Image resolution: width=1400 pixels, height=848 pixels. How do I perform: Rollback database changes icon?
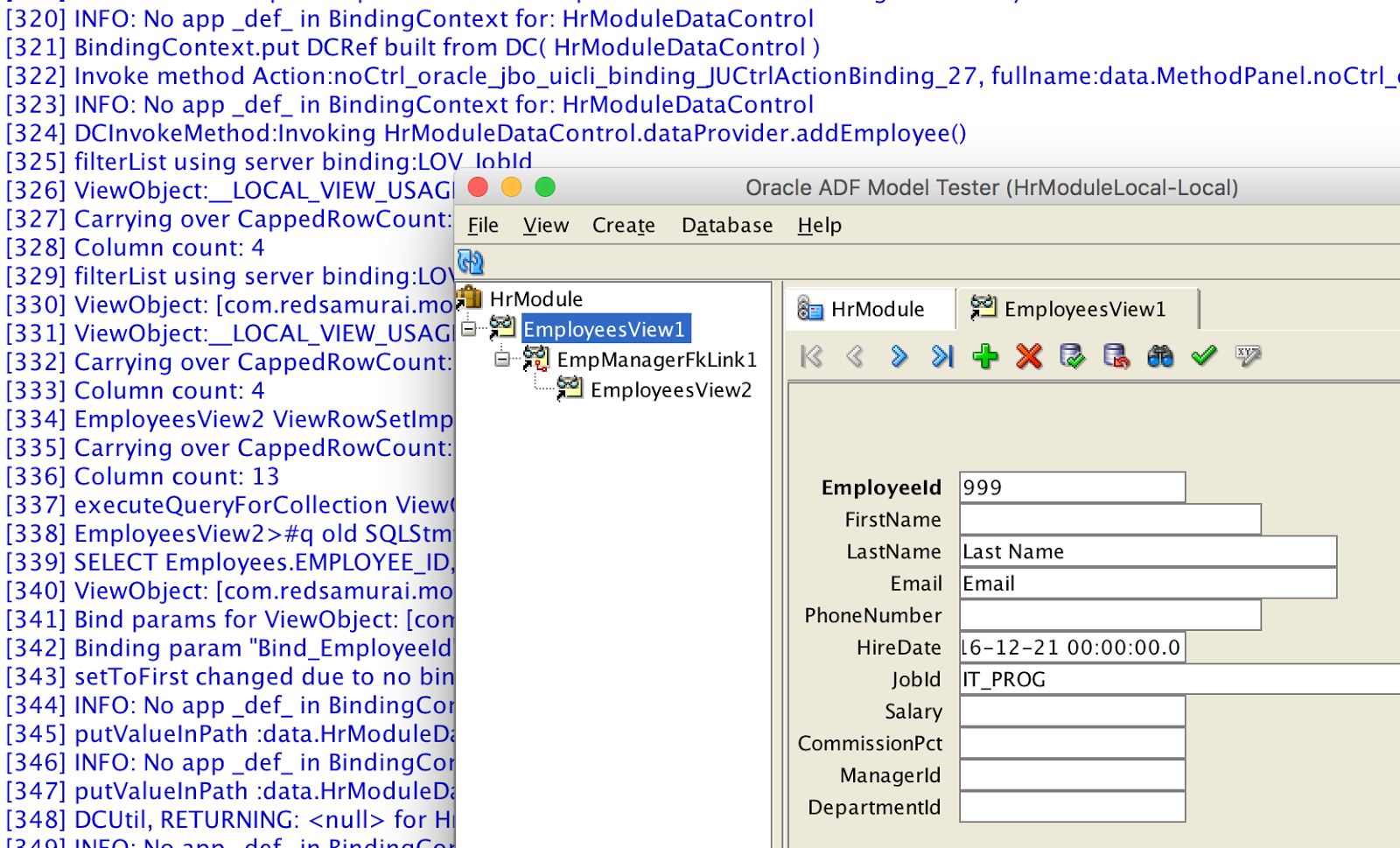[1116, 356]
